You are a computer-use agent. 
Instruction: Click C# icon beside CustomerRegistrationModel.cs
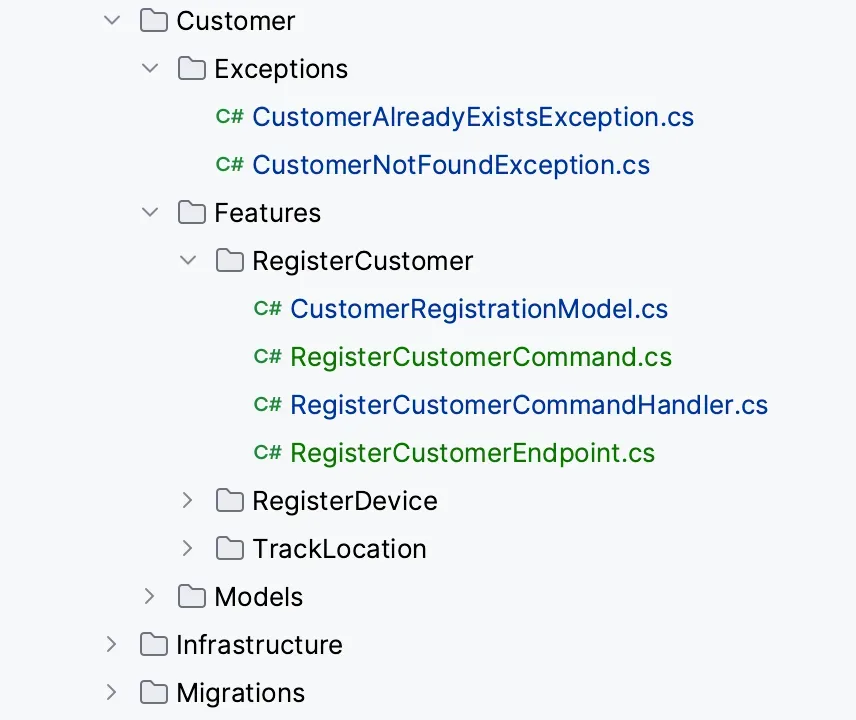tap(267, 309)
